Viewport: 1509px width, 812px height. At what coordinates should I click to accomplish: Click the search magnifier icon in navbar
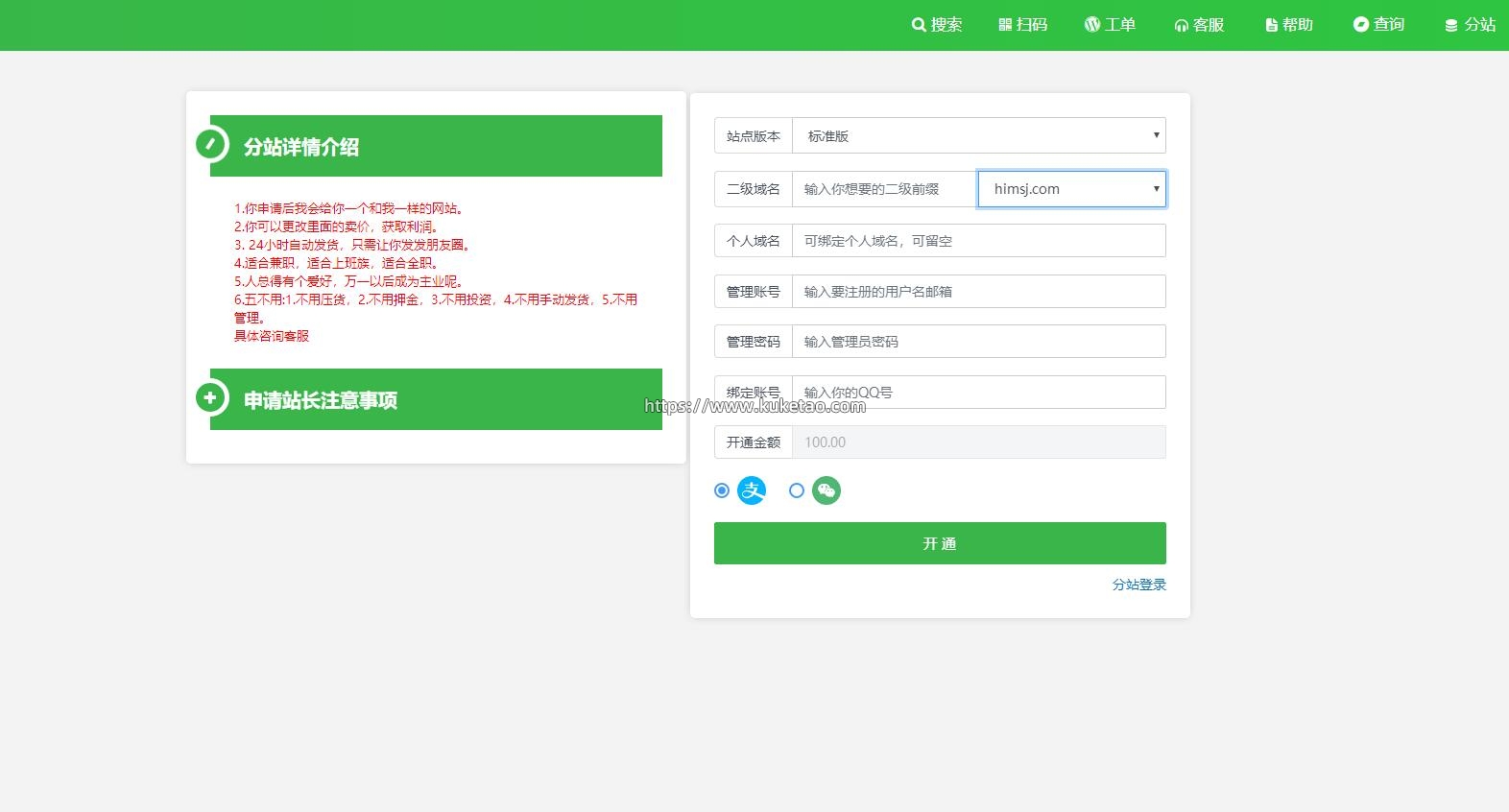coord(919,25)
